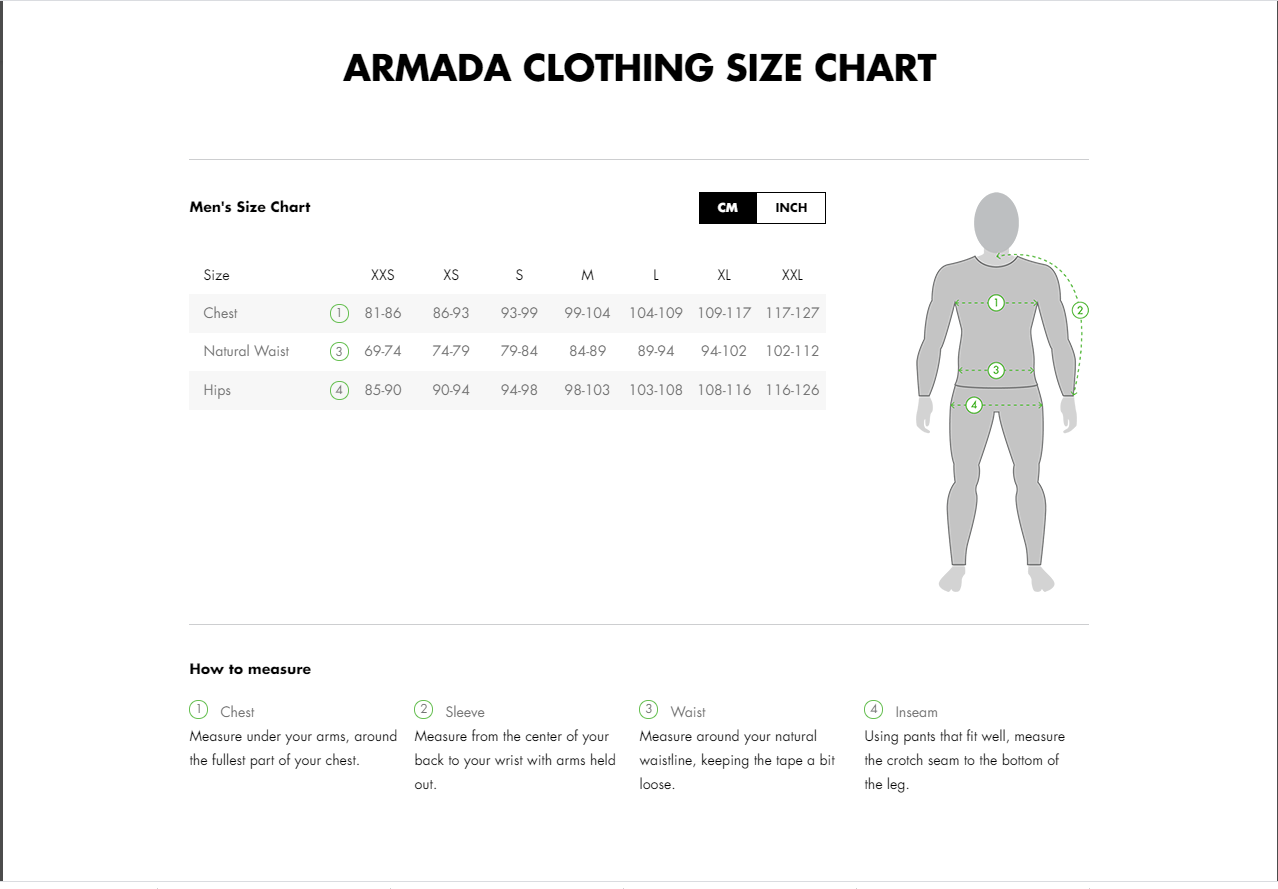
Task: Click the head of the body measurement figure
Action: [996, 222]
